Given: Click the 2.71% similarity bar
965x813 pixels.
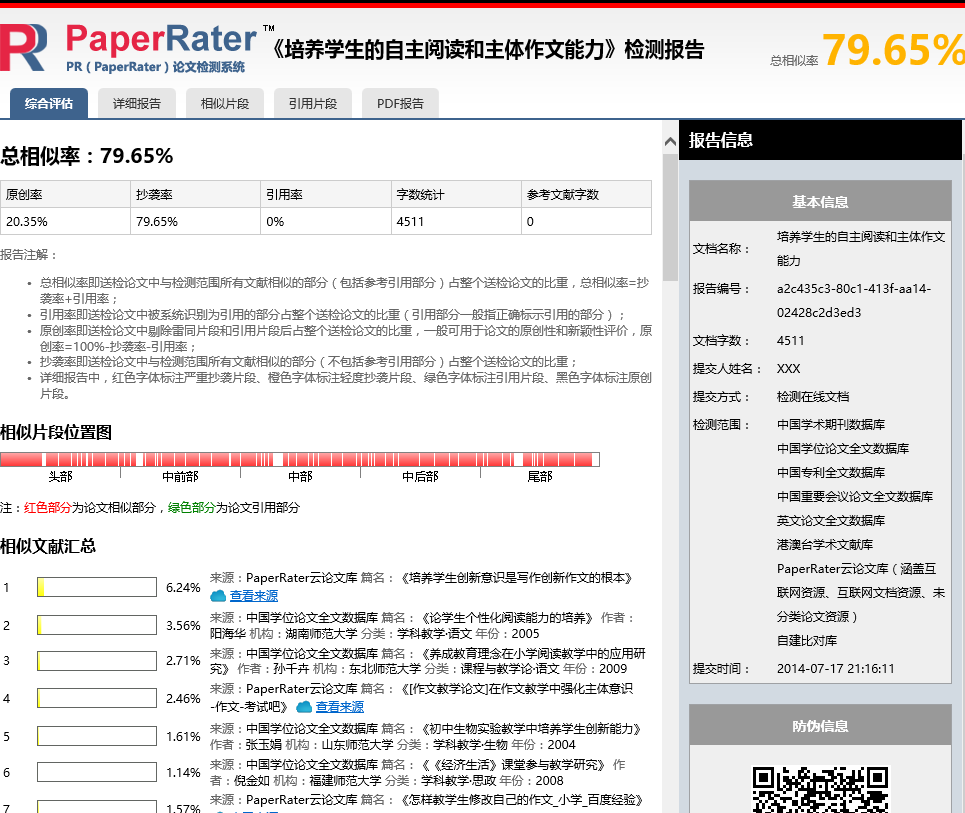Looking at the screenshot, I should coord(97,661).
